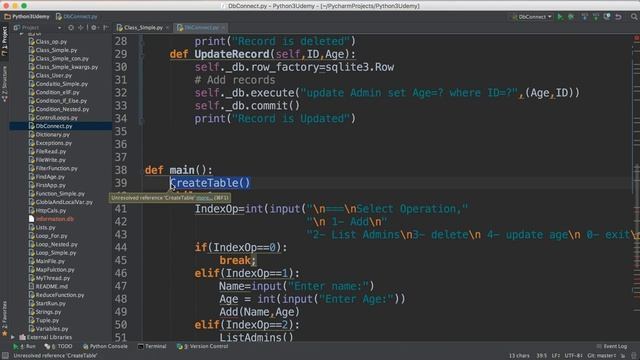Open the 6: TODO tool window

pyautogui.click(x=58, y=347)
